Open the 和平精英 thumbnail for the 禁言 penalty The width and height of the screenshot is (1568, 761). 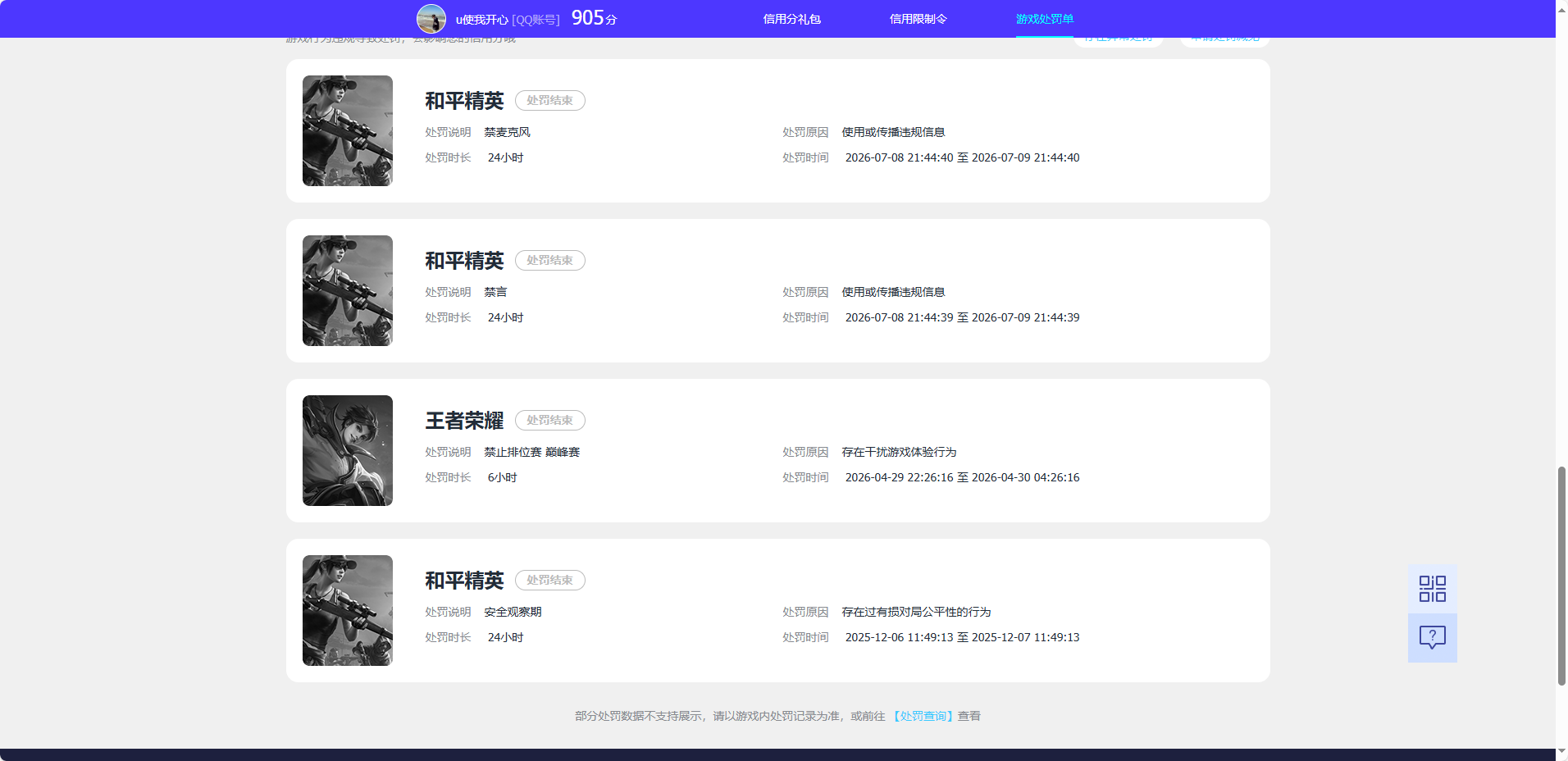(x=348, y=291)
